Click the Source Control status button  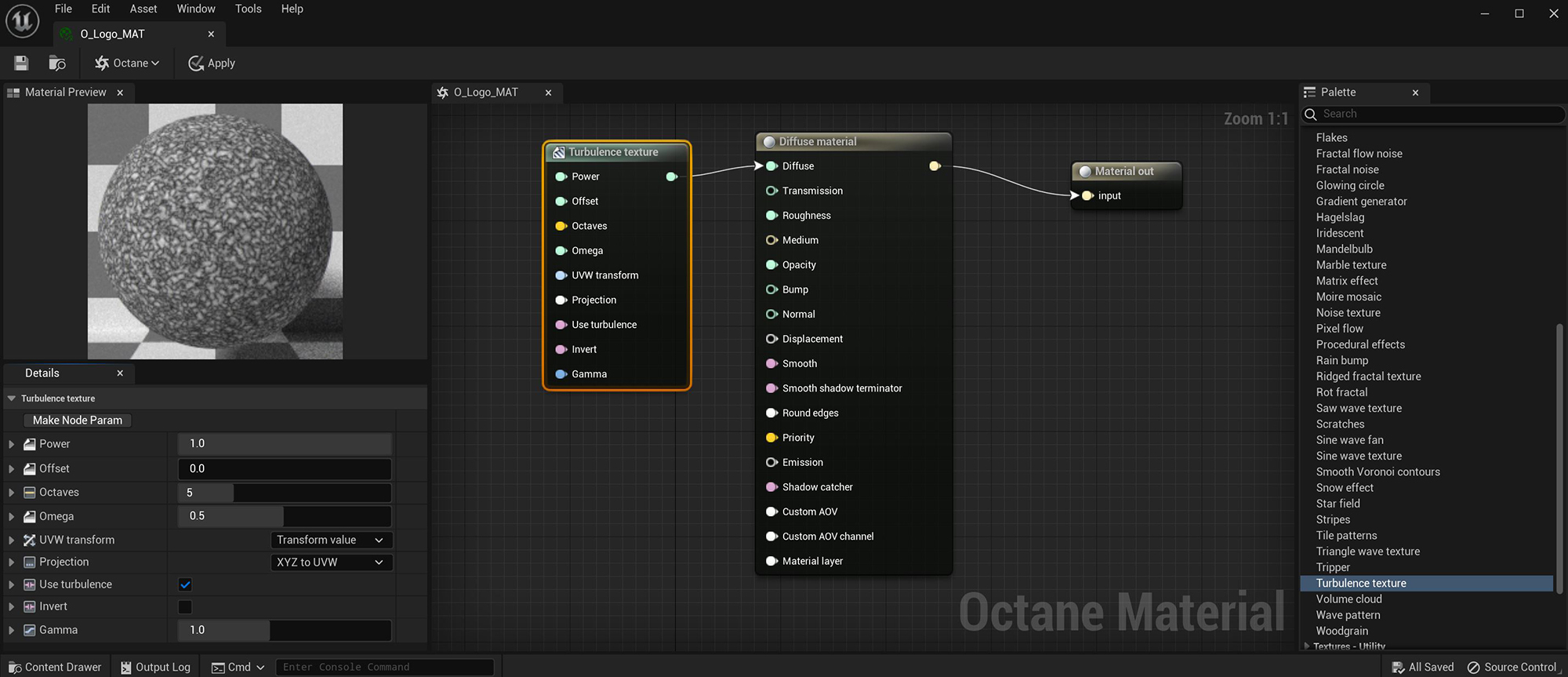tap(1512, 668)
